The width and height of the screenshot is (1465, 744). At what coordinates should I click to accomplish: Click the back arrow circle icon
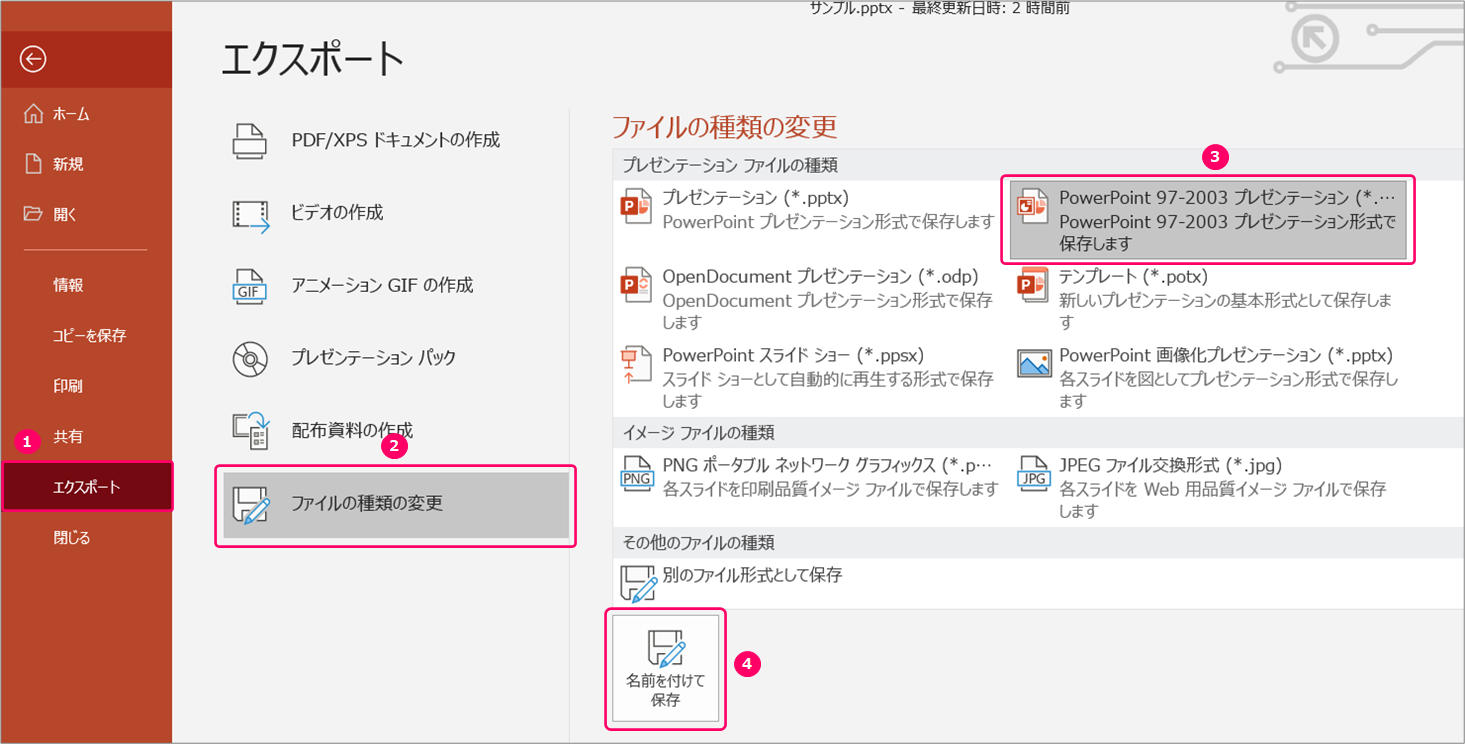[x=33, y=60]
